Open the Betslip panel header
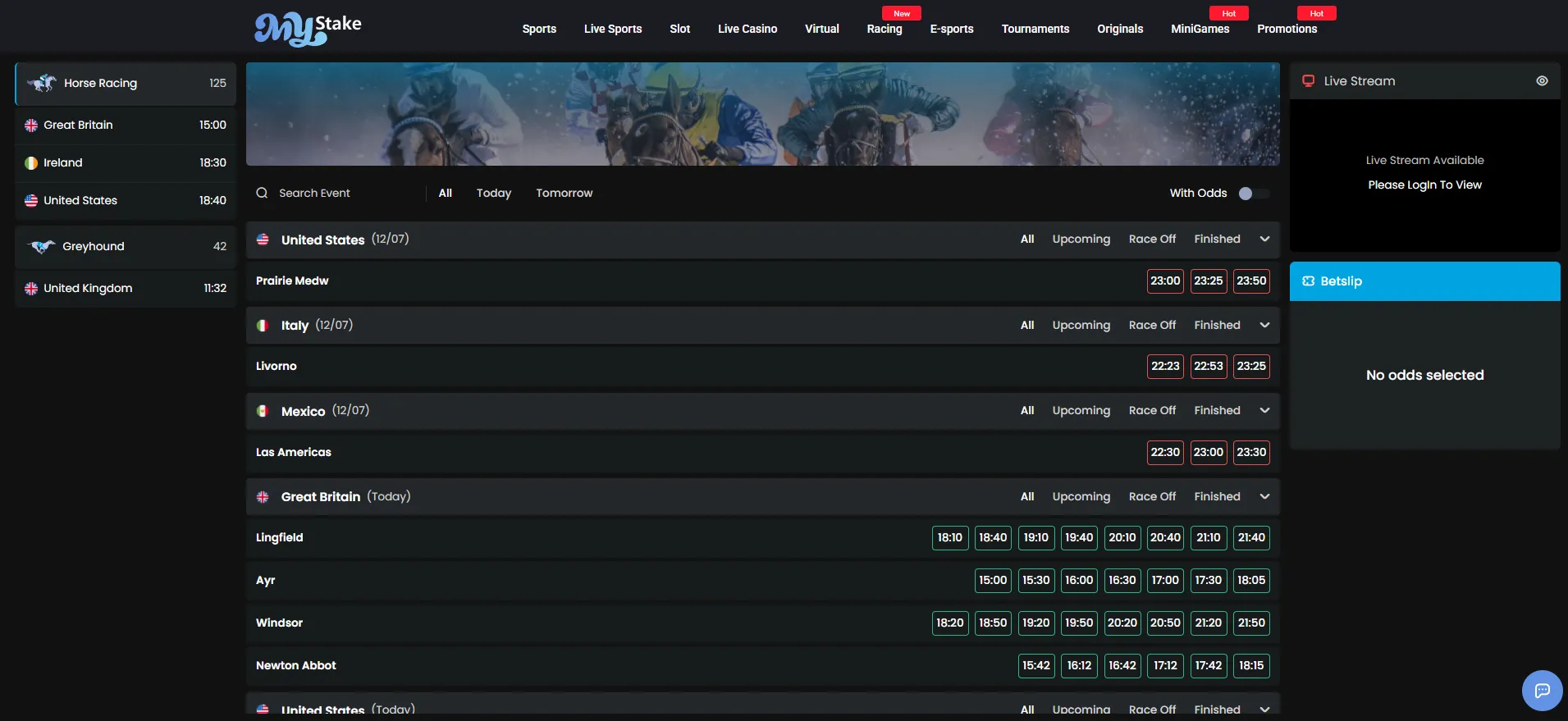This screenshot has height=721, width=1568. pos(1424,281)
